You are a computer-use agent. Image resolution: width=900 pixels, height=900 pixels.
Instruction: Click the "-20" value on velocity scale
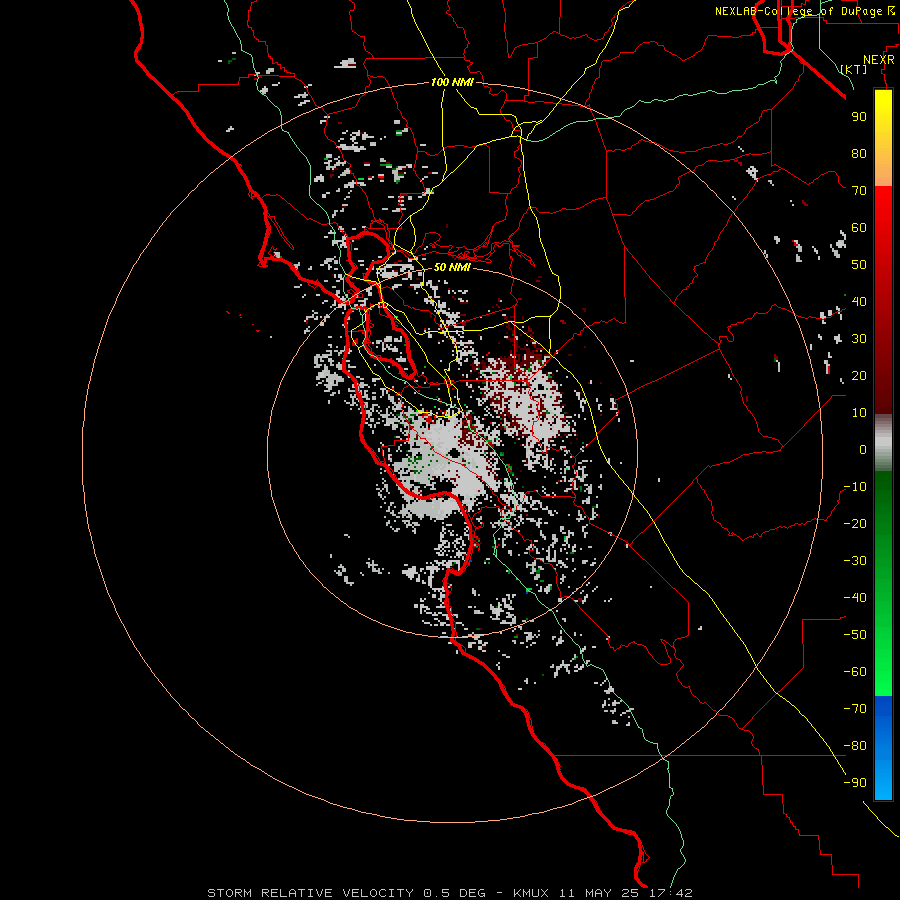(855, 523)
